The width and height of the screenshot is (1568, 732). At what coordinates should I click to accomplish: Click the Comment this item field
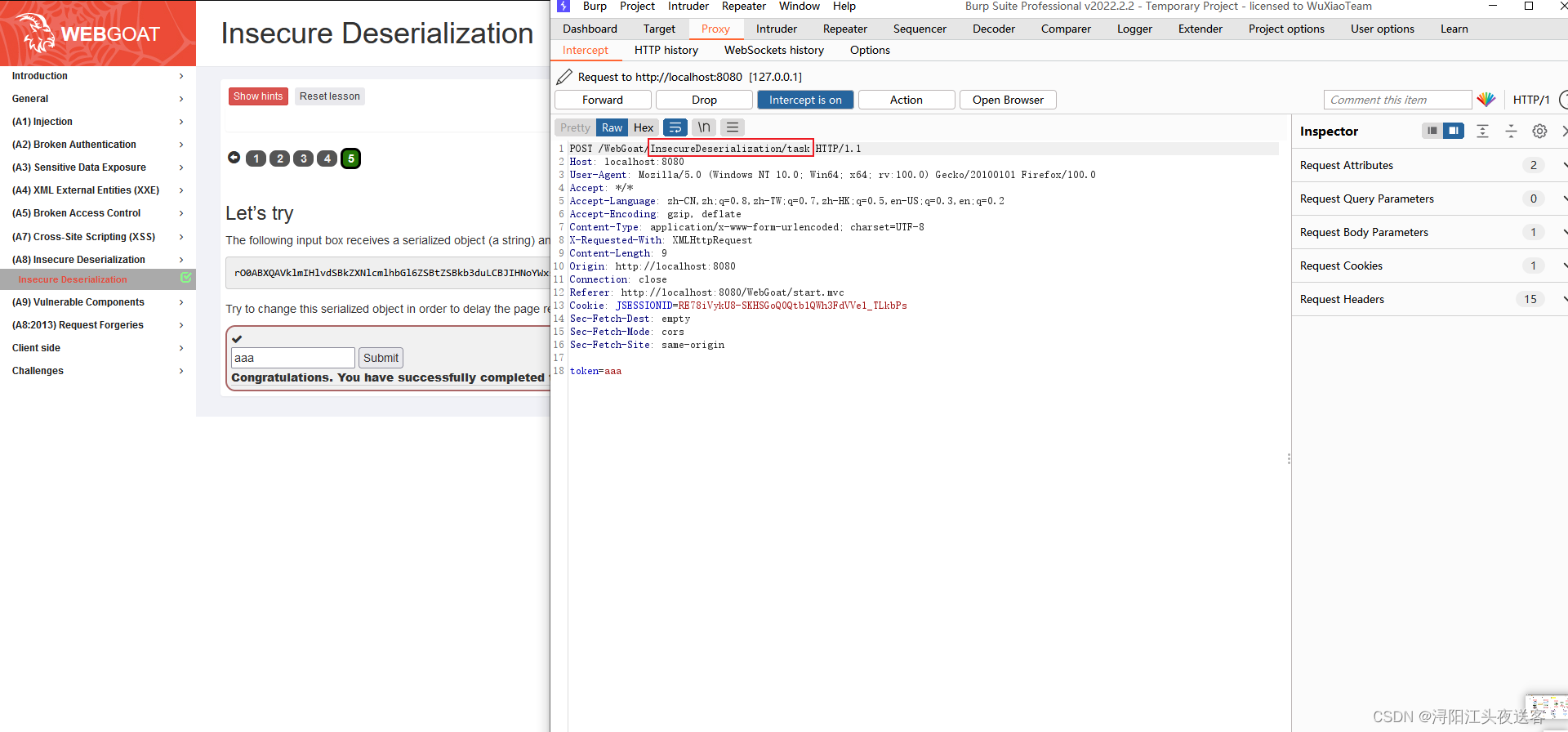coord(1397,100)
